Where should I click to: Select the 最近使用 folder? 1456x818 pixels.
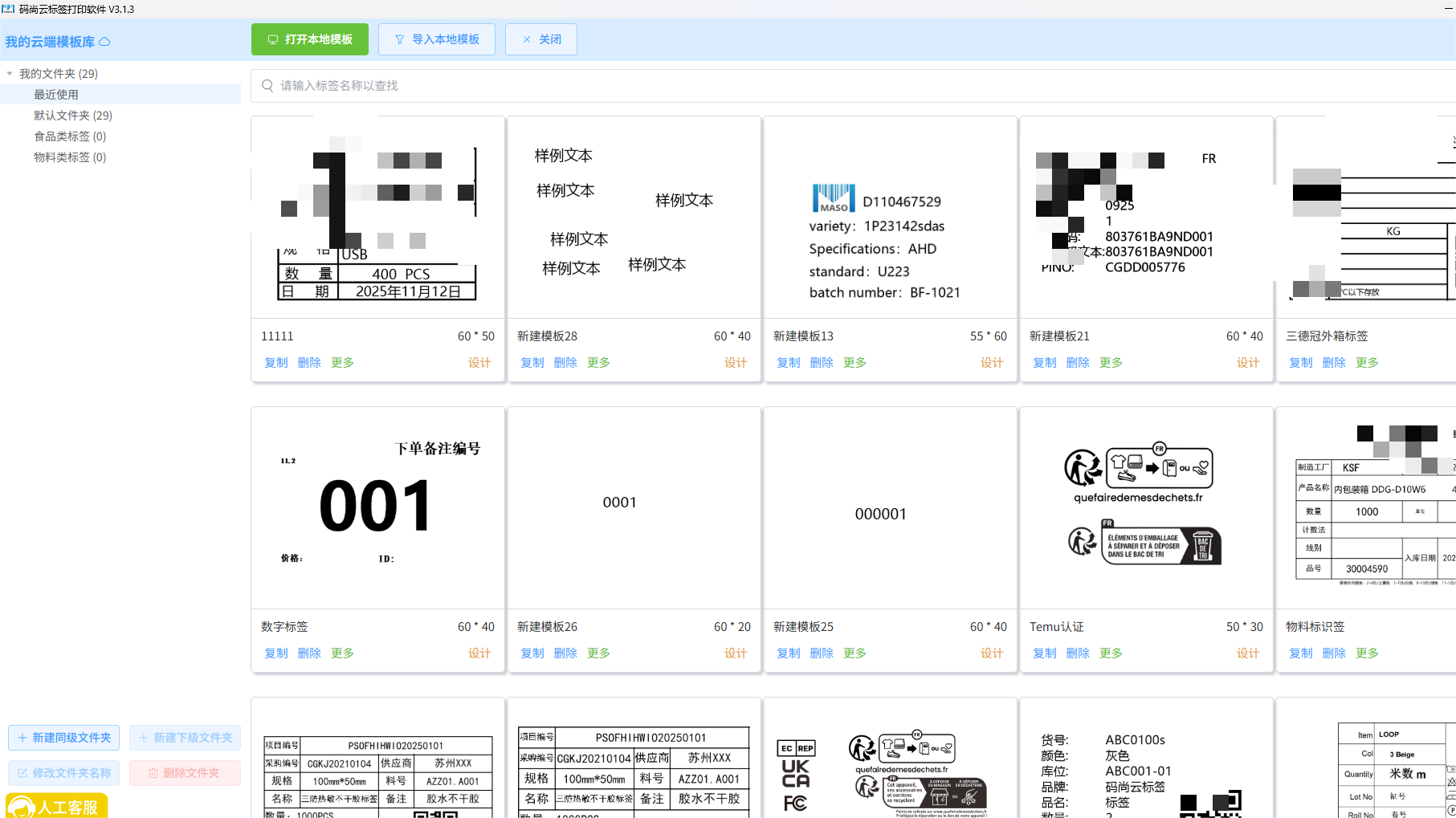click(56, 95)
